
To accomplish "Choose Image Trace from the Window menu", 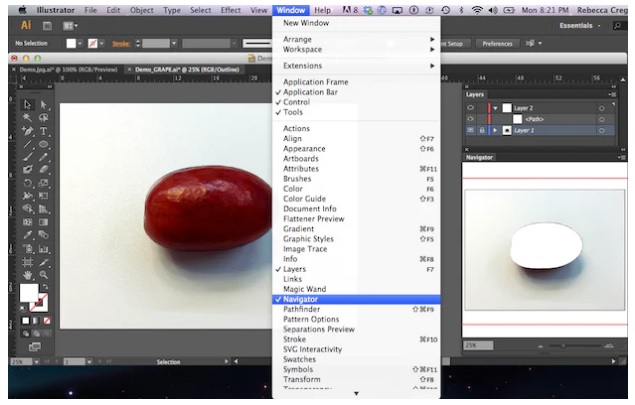I will [x=356, y=249].
